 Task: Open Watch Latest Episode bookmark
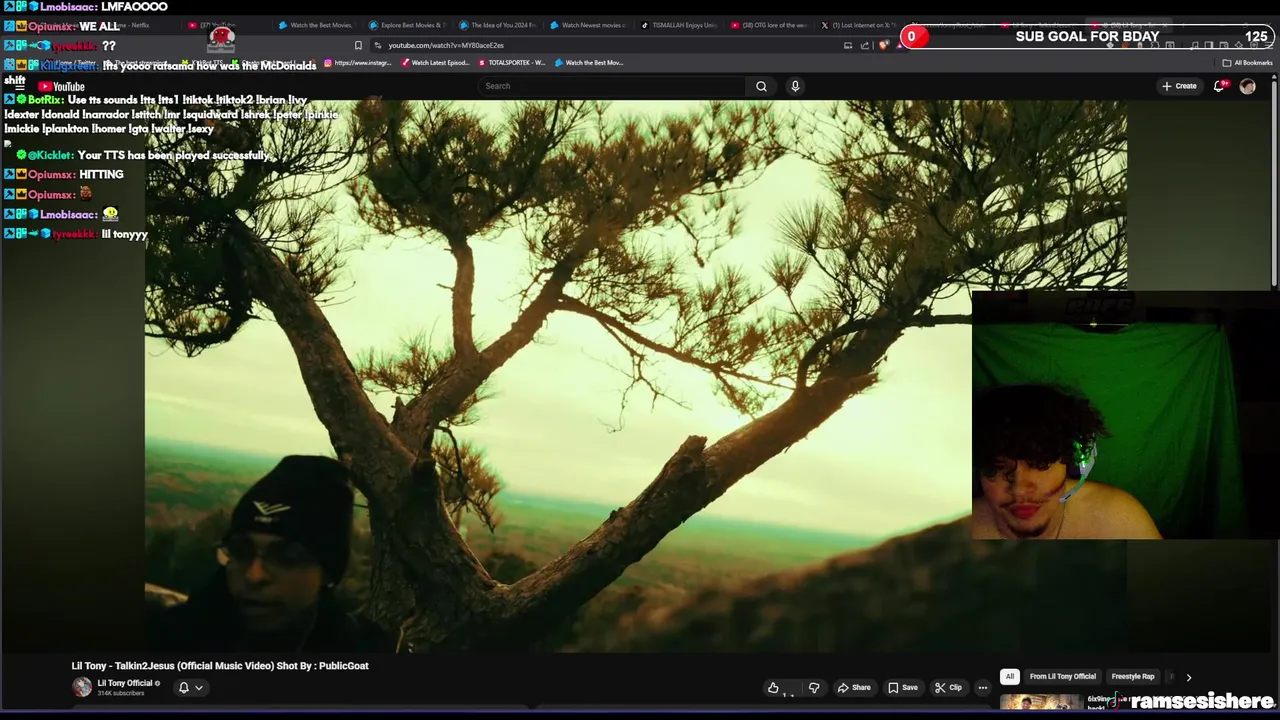pyautogui.click(x=435, y=63)
